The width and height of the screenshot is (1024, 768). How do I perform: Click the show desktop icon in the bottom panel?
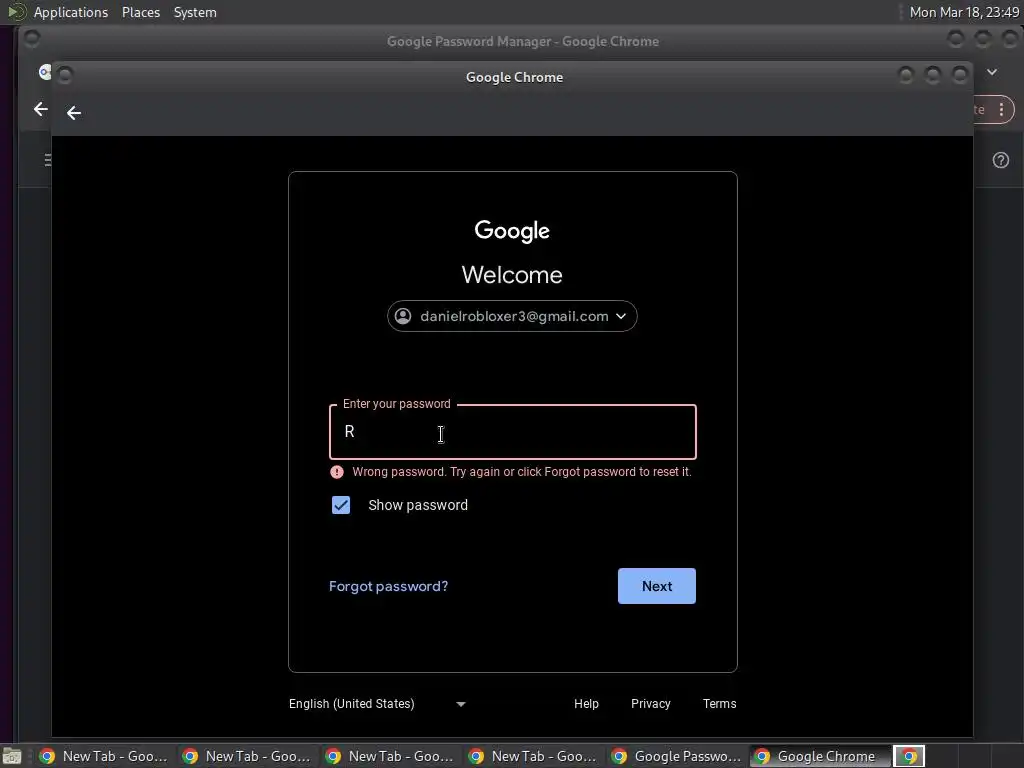pyautogui.click(x=12, y=756)
